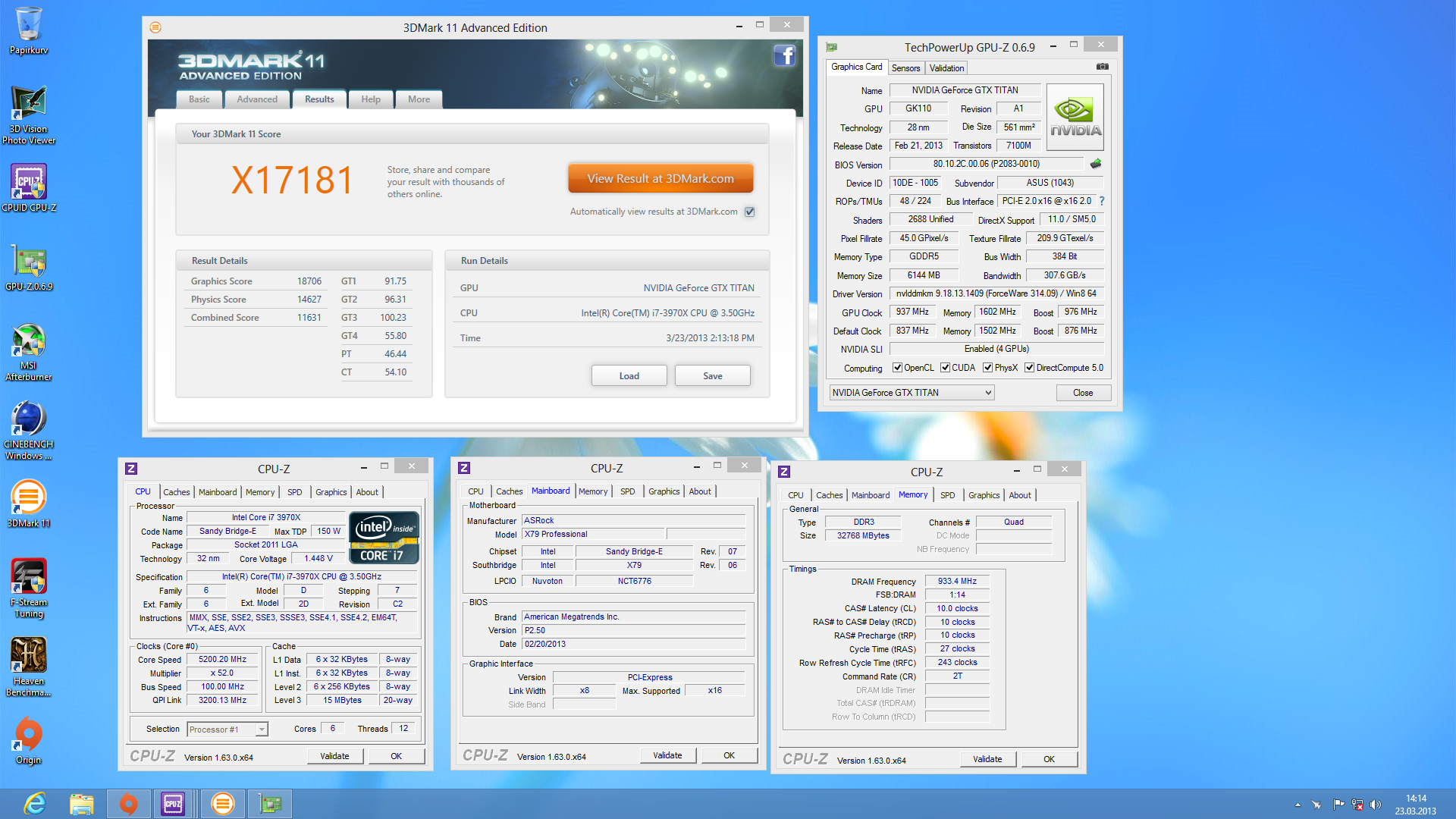Click GPU-Z BIOS Version field
The image size is (1456, 819).
986,164
